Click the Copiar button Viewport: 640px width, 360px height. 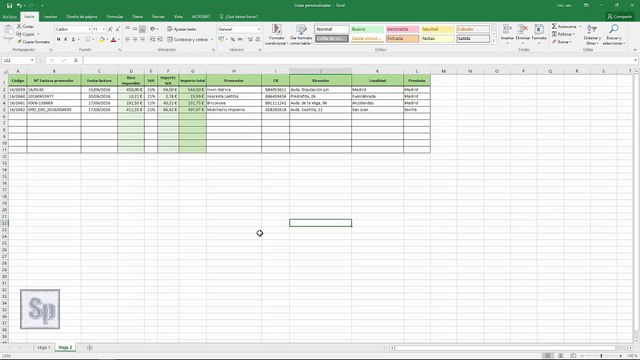[x=26, y=34]
